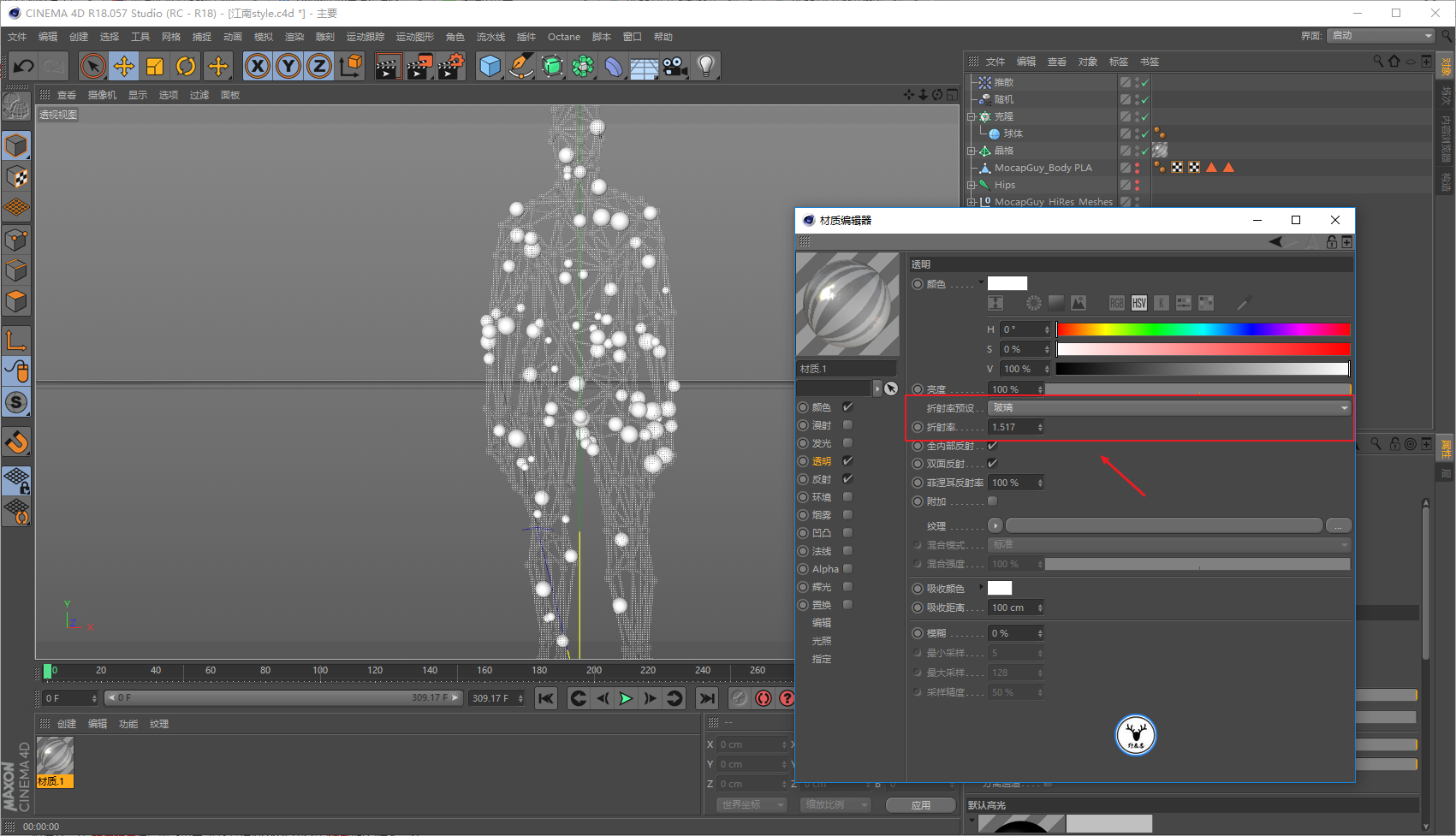Viewport: 1456px width, 836px height.
Task: Select the Move tool
Action: click(124, 66)
